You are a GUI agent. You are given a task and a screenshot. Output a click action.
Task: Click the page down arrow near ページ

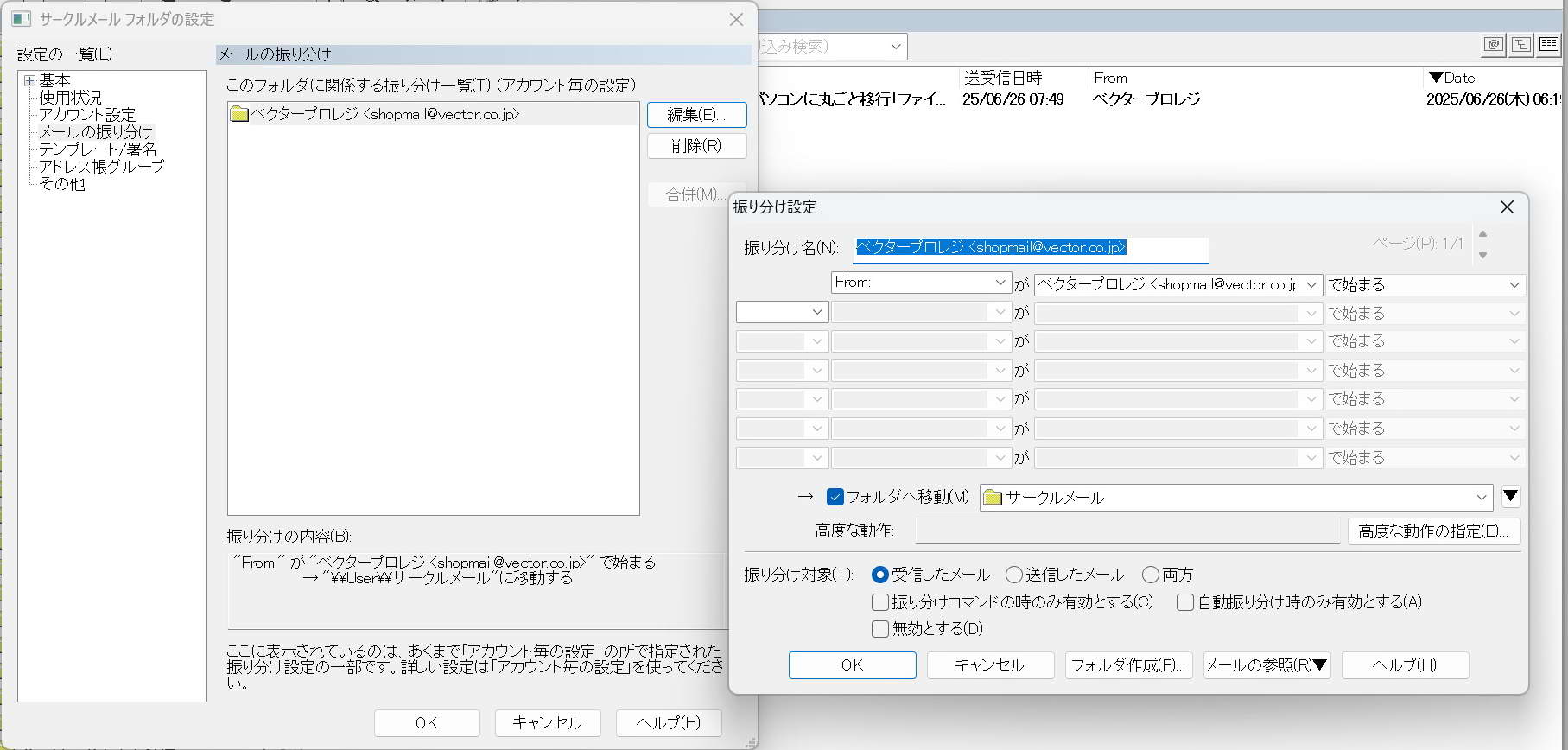[x=1483, y=255]
